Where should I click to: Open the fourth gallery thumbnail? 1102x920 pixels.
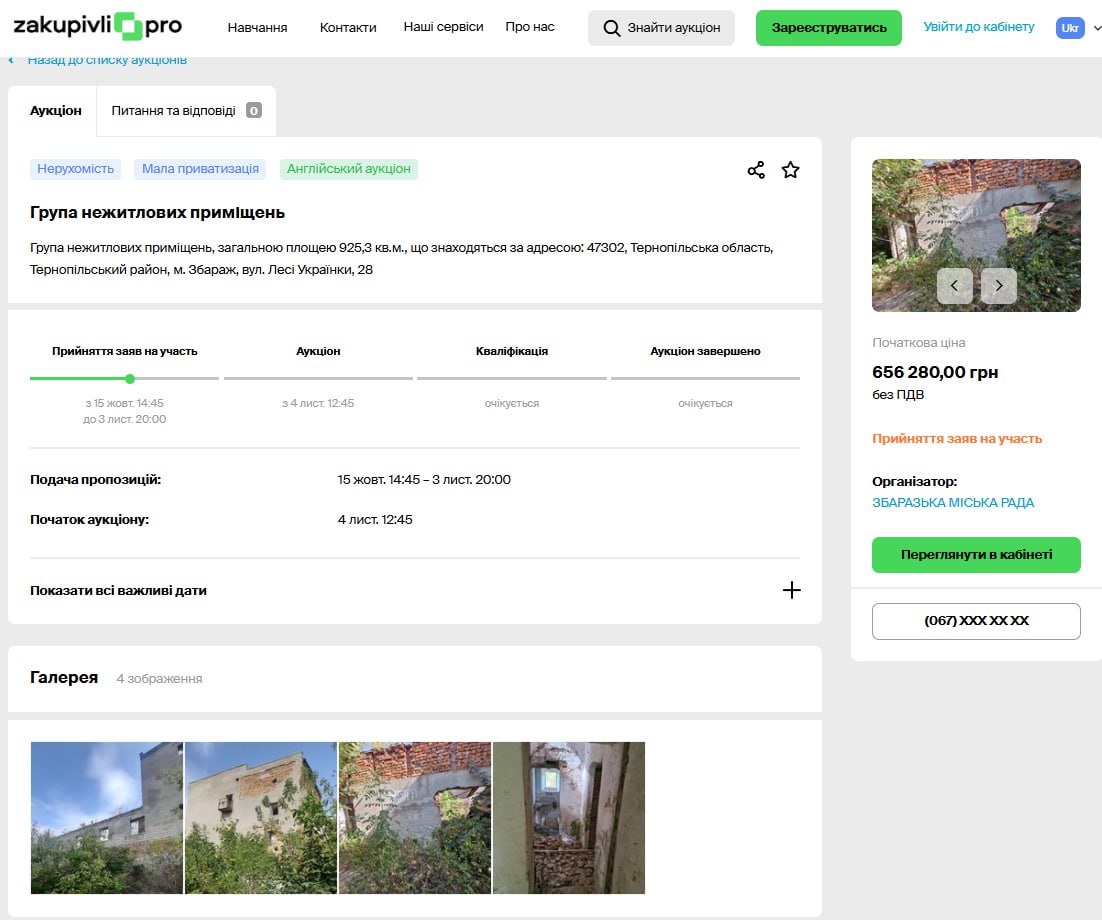tap(569, 817)
